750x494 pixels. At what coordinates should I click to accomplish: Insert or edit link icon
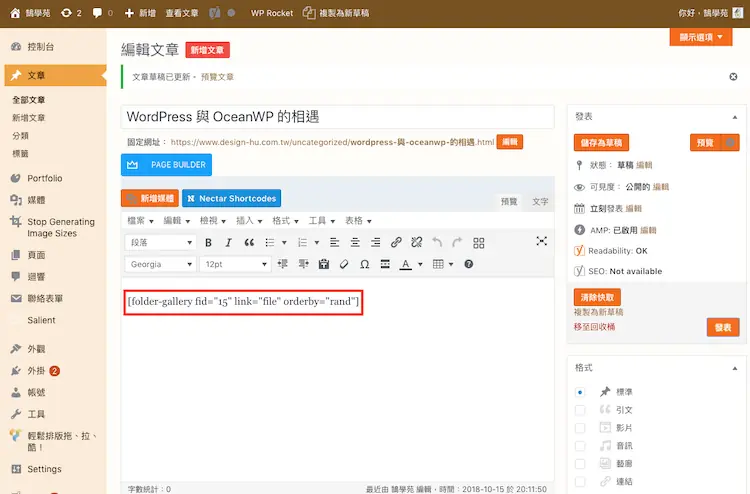tap(396, 242)
